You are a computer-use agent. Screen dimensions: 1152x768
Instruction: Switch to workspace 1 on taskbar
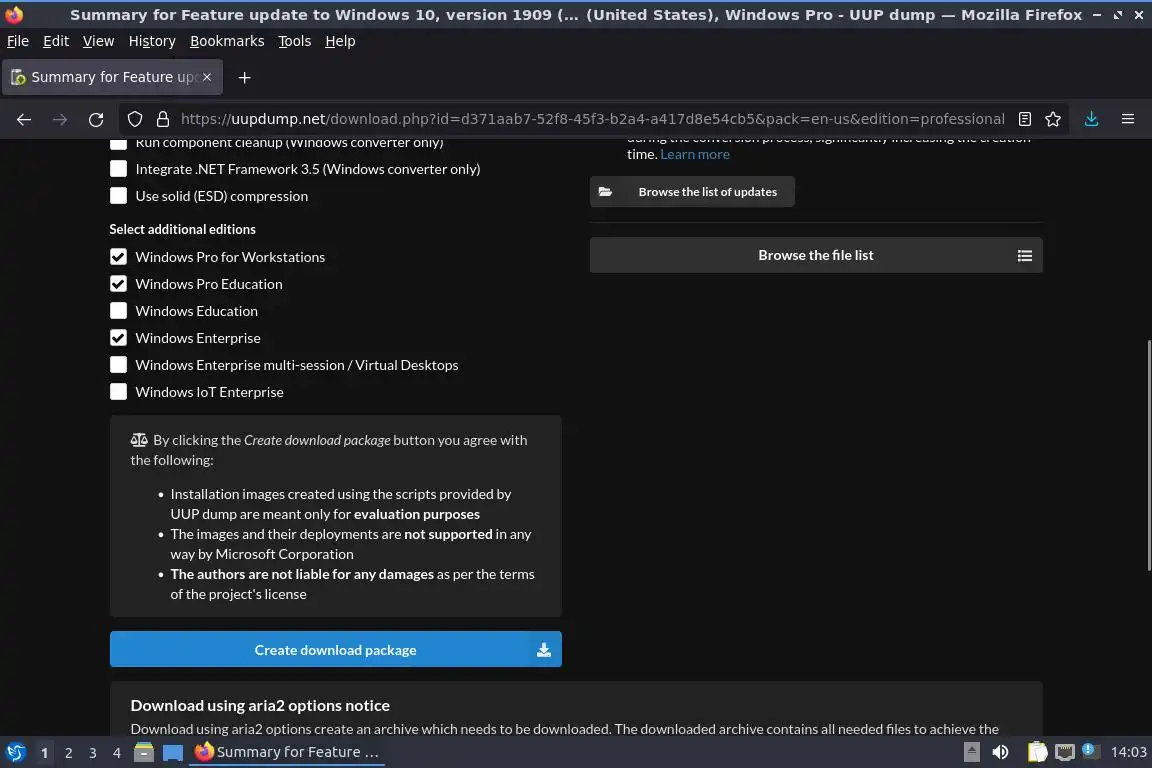pos(44,753)
